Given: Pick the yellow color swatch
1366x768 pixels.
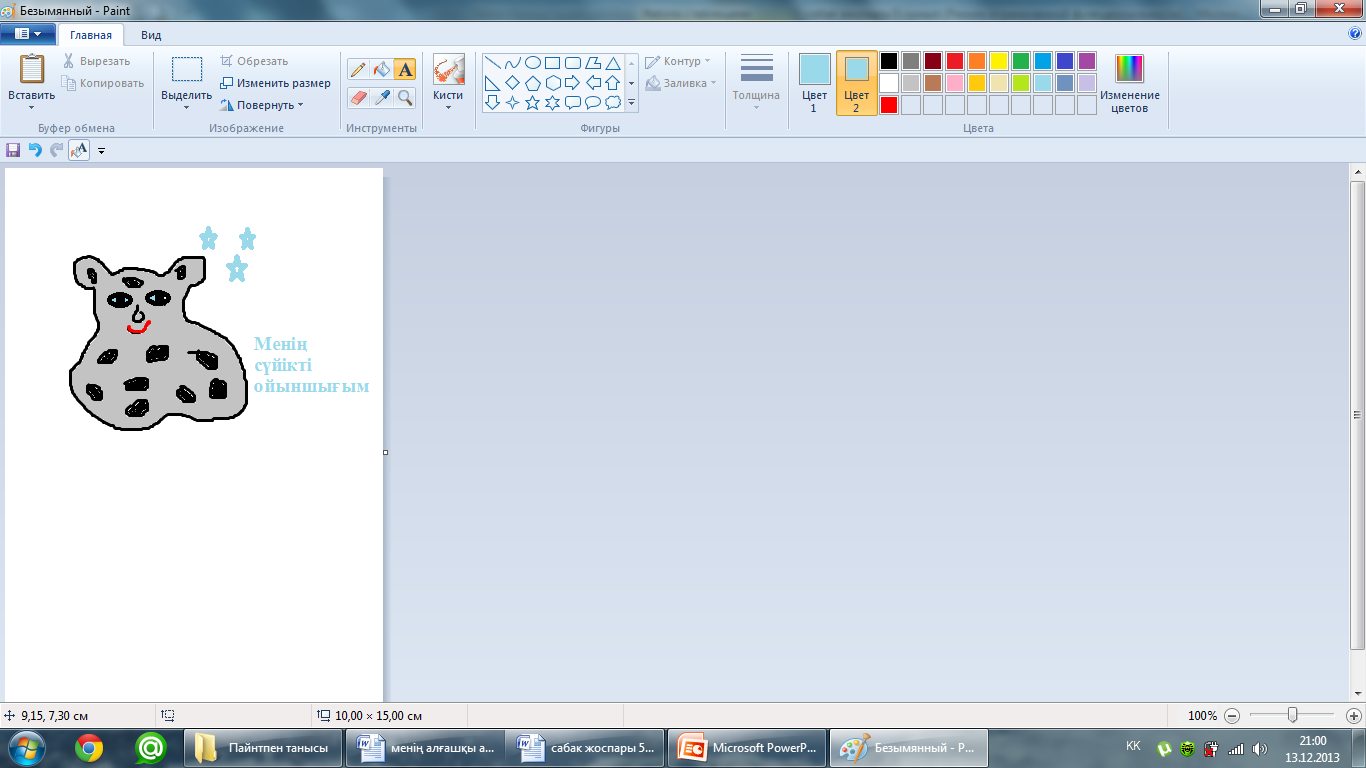Looking at the screenshot, I should (x=999, y=61).
